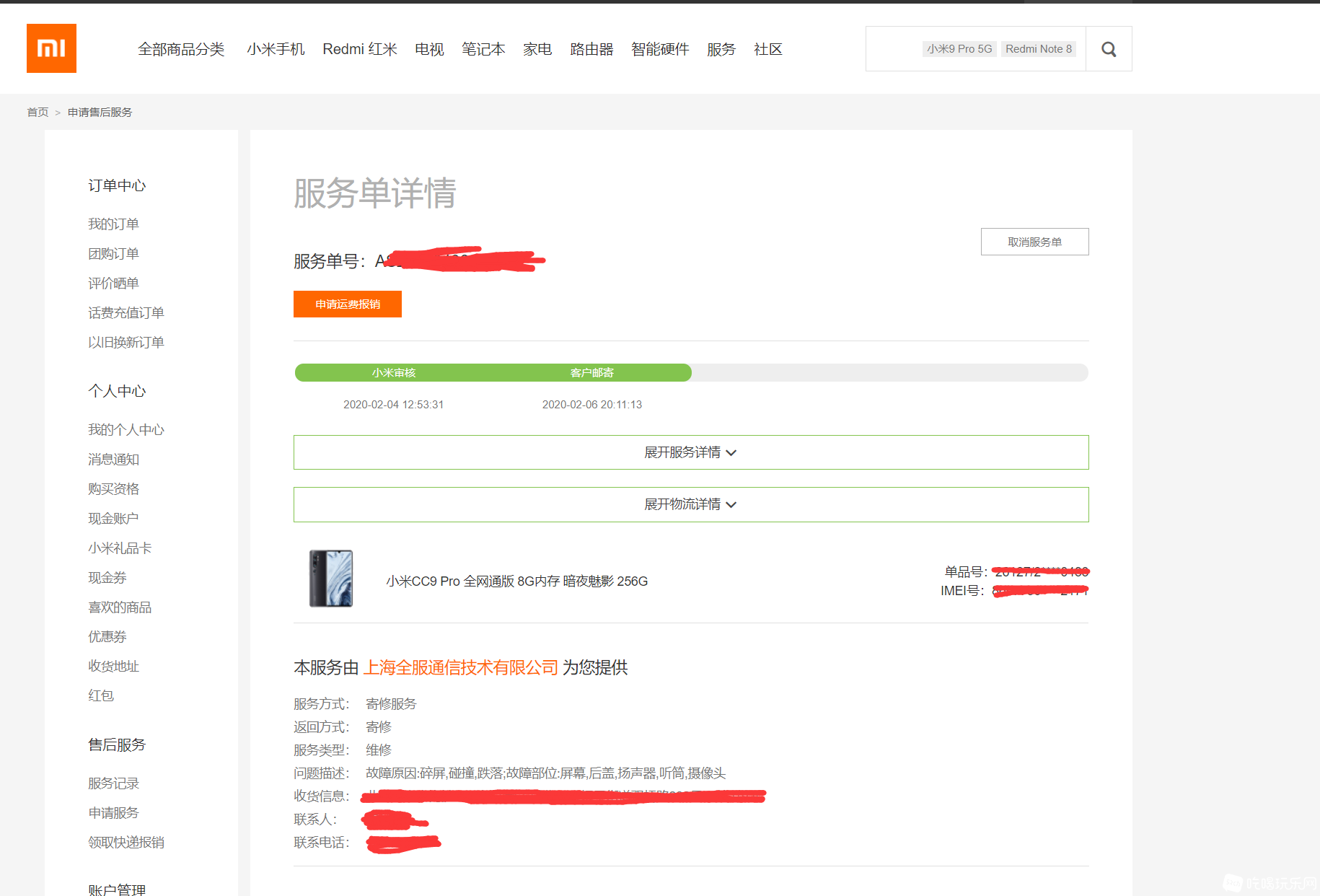Click product name 小米CC9 Pro 全网通版

coord(516,581)
